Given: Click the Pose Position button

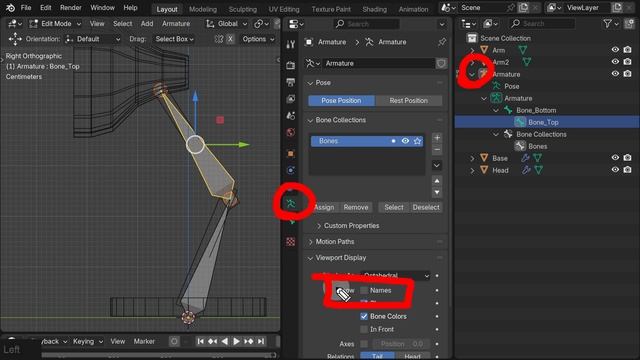Looking at the screenshot, I should pos(341,100).
